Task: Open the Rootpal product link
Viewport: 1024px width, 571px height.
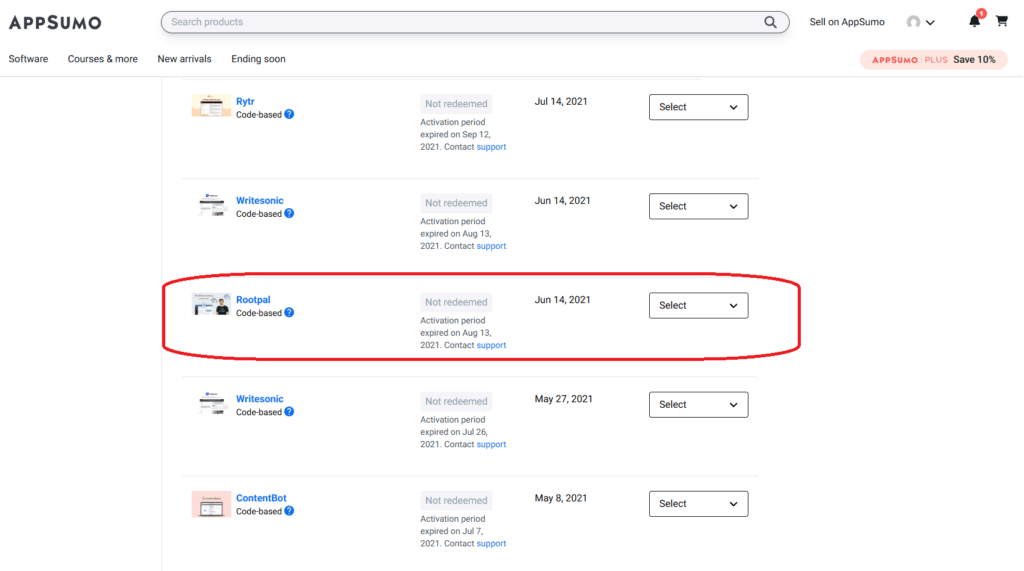Action: pos(253,300)
